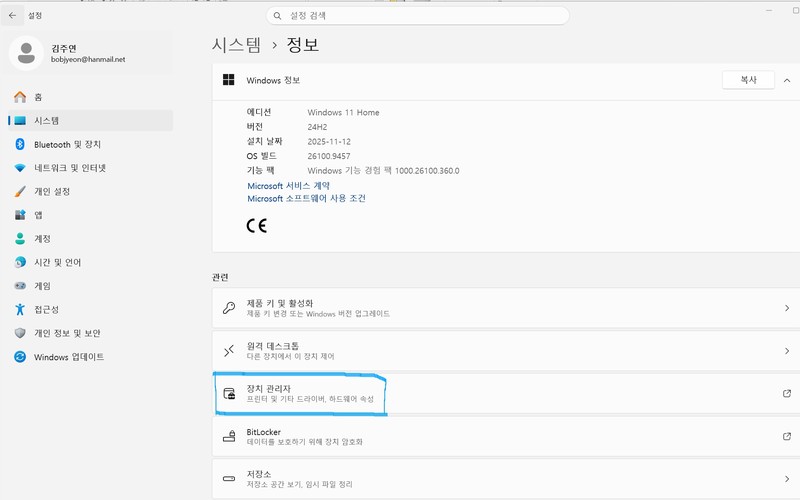This screenshot has width=800, height=500.
Task: Expand 원격 데스크톱 chevron
Action: [787, 351]
